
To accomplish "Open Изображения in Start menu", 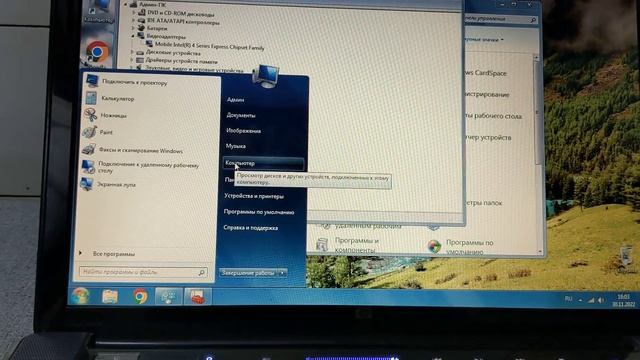I will pos(243,131).
